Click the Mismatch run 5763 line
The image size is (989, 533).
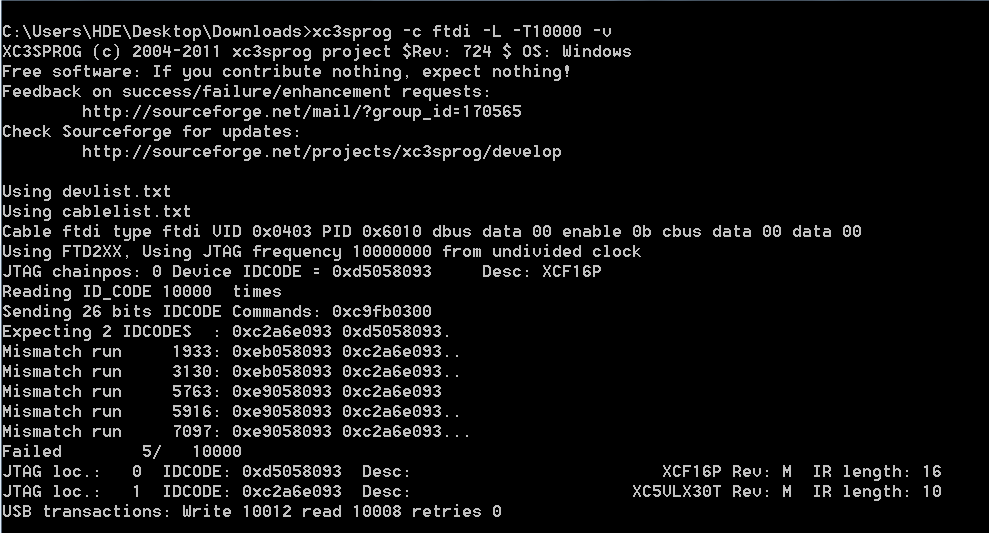coord(221,392)
